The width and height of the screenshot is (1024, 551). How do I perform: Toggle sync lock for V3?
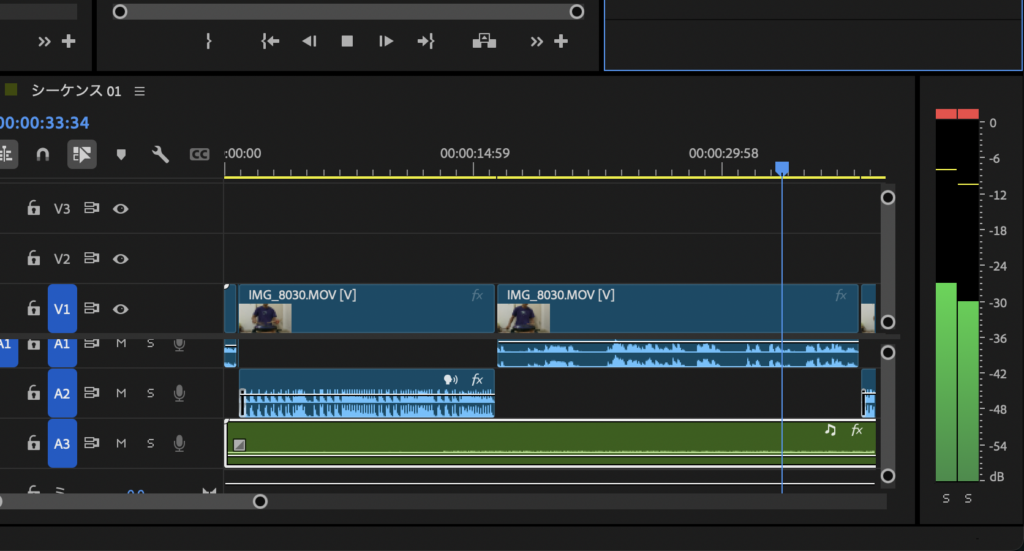pos(91,208)
